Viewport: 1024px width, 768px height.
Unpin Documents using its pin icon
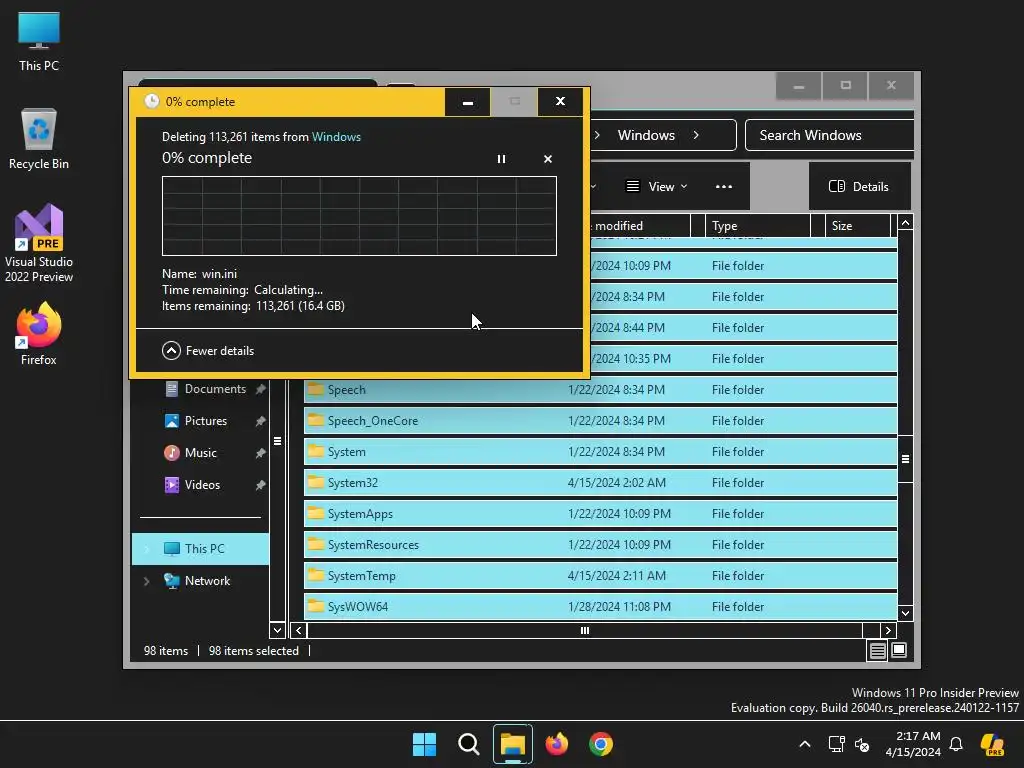coord(260,389)
